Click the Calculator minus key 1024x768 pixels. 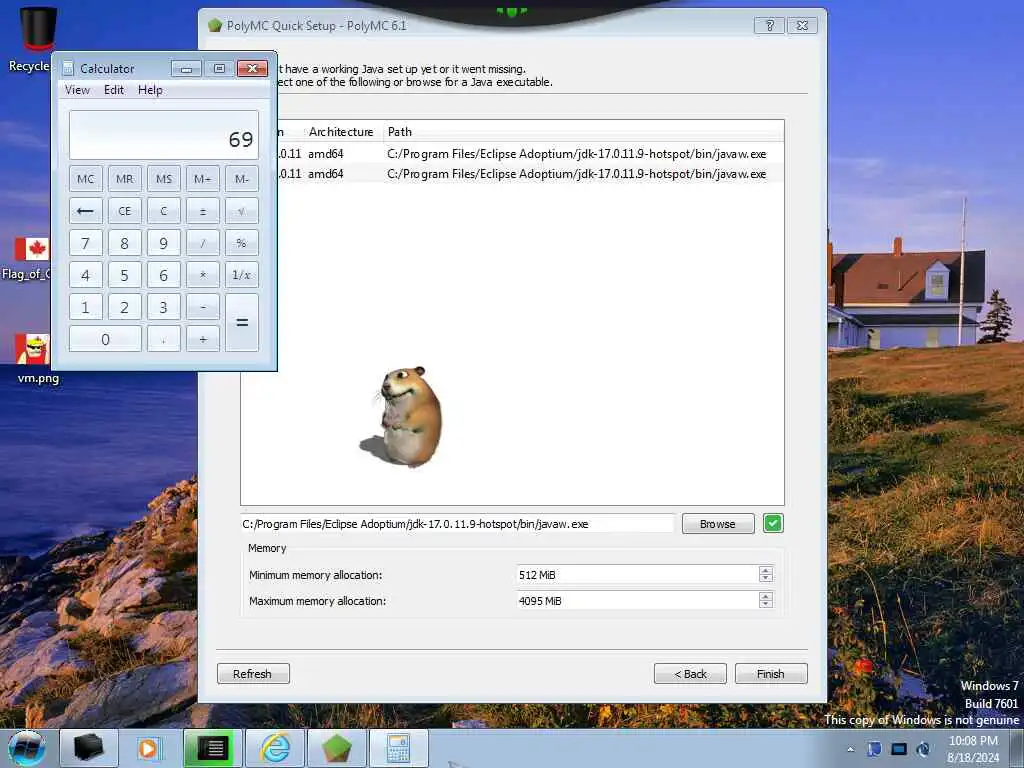click(x=202, y=307)
